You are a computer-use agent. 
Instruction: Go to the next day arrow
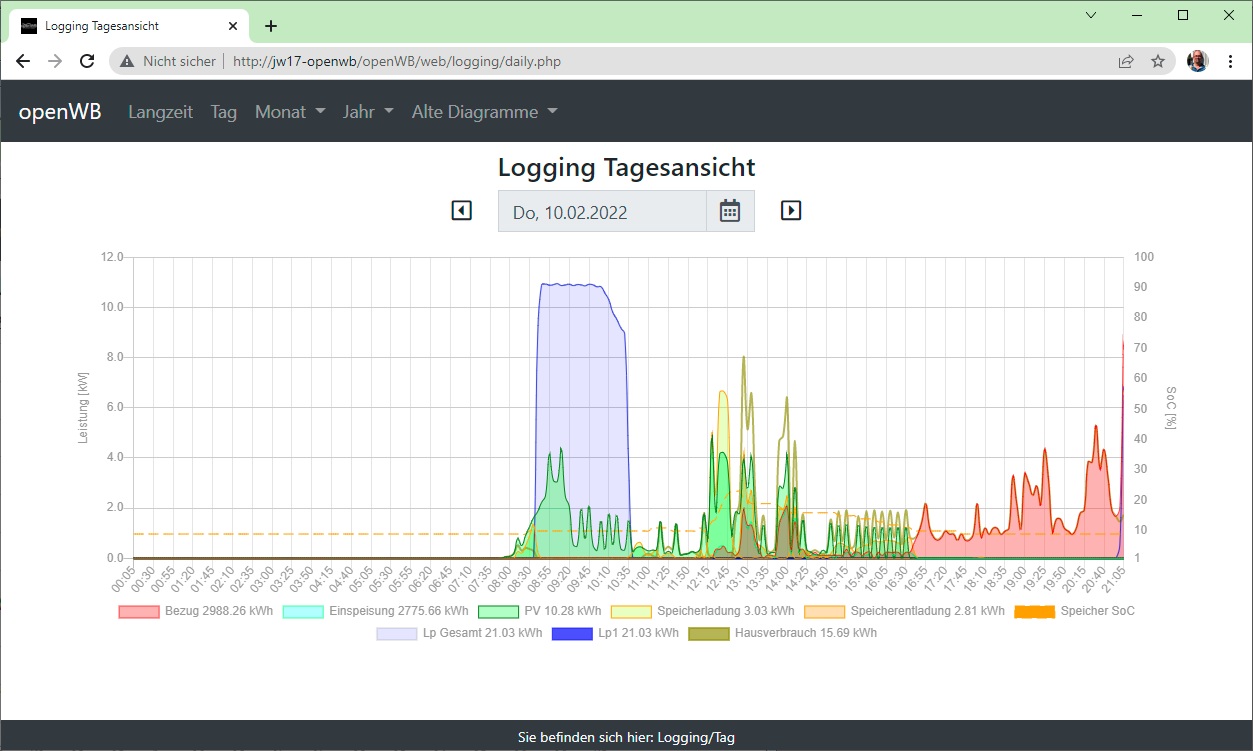pyautogui.click(x=791, y=211)
